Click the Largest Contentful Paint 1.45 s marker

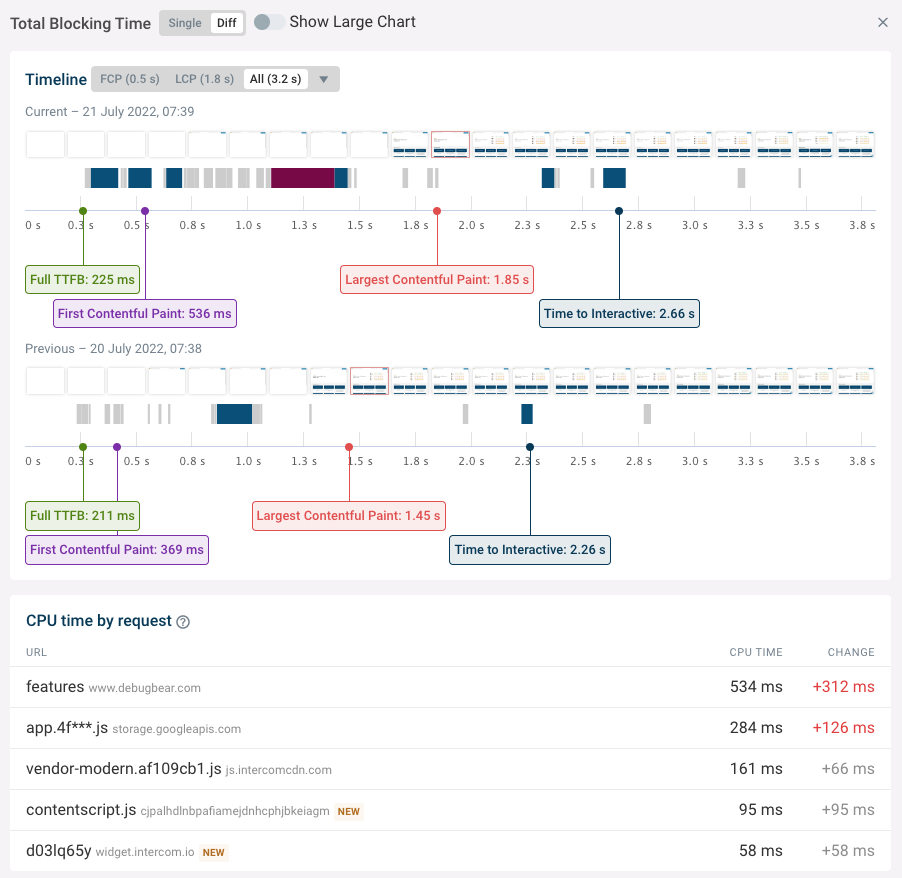(348, 515)
